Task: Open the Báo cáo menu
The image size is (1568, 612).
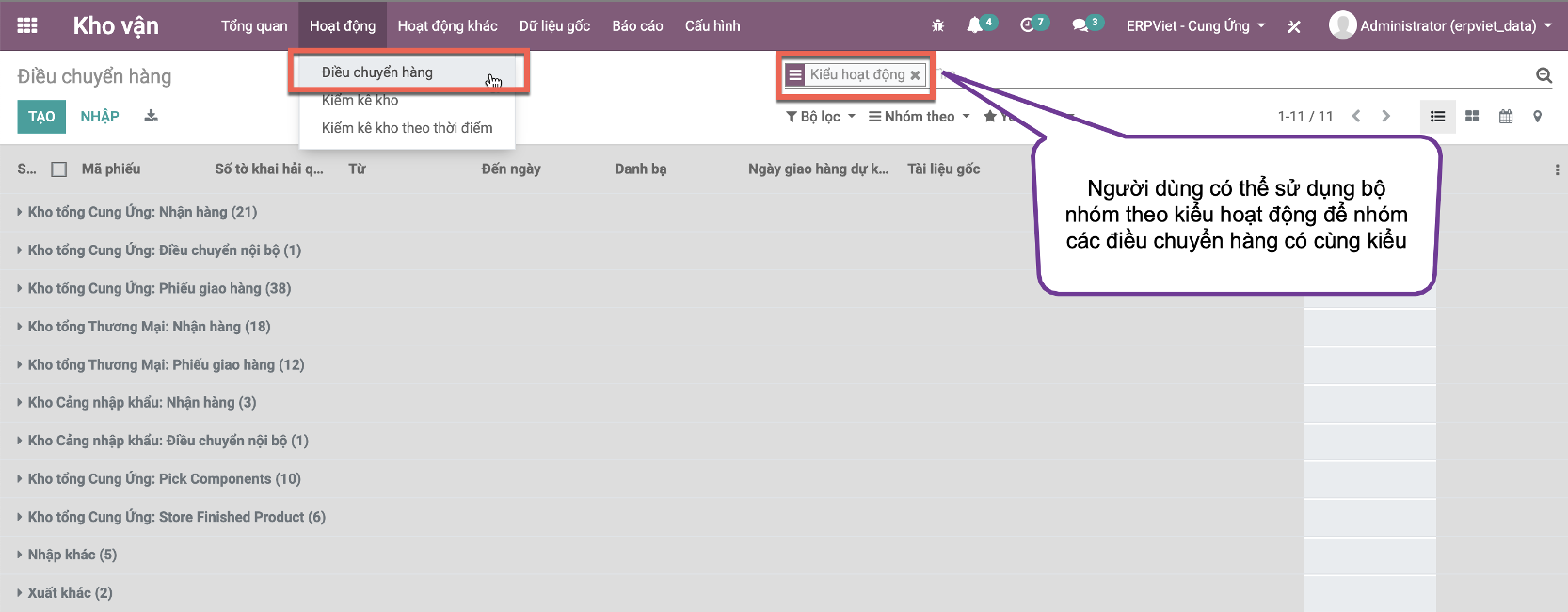Action: (637, 25)
